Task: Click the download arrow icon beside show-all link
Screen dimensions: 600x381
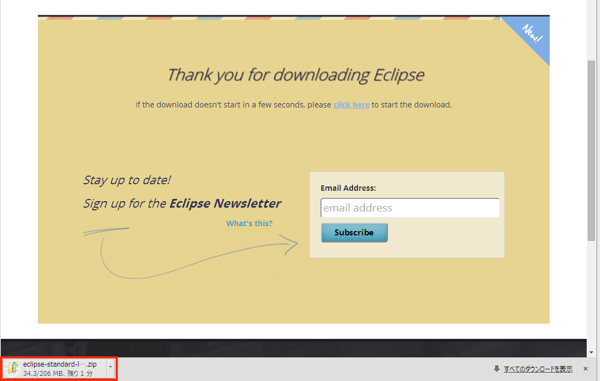Action: (497, 369)
